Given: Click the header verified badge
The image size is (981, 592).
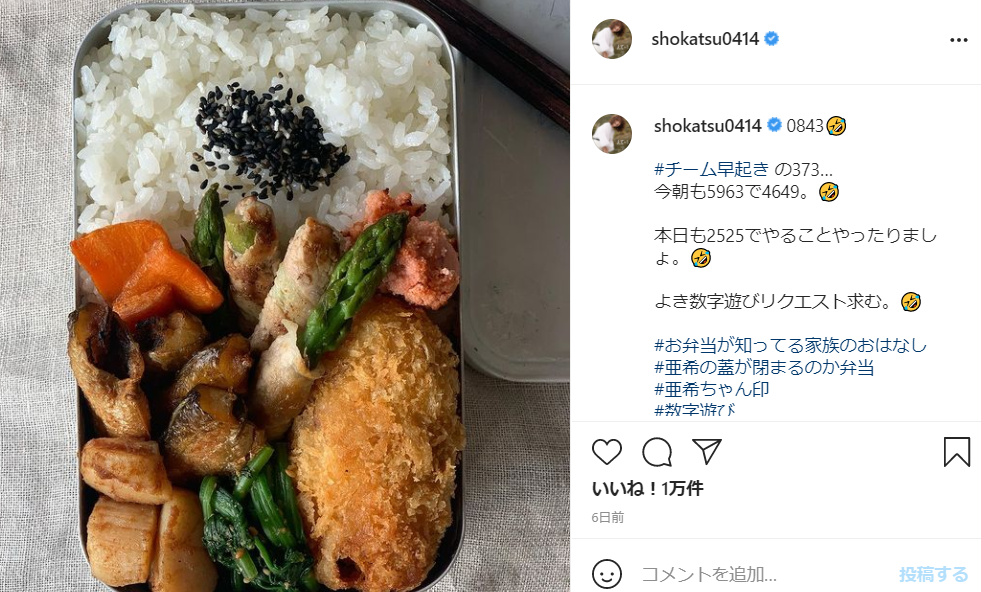Looking at the screenshot, I should (772, 39).
